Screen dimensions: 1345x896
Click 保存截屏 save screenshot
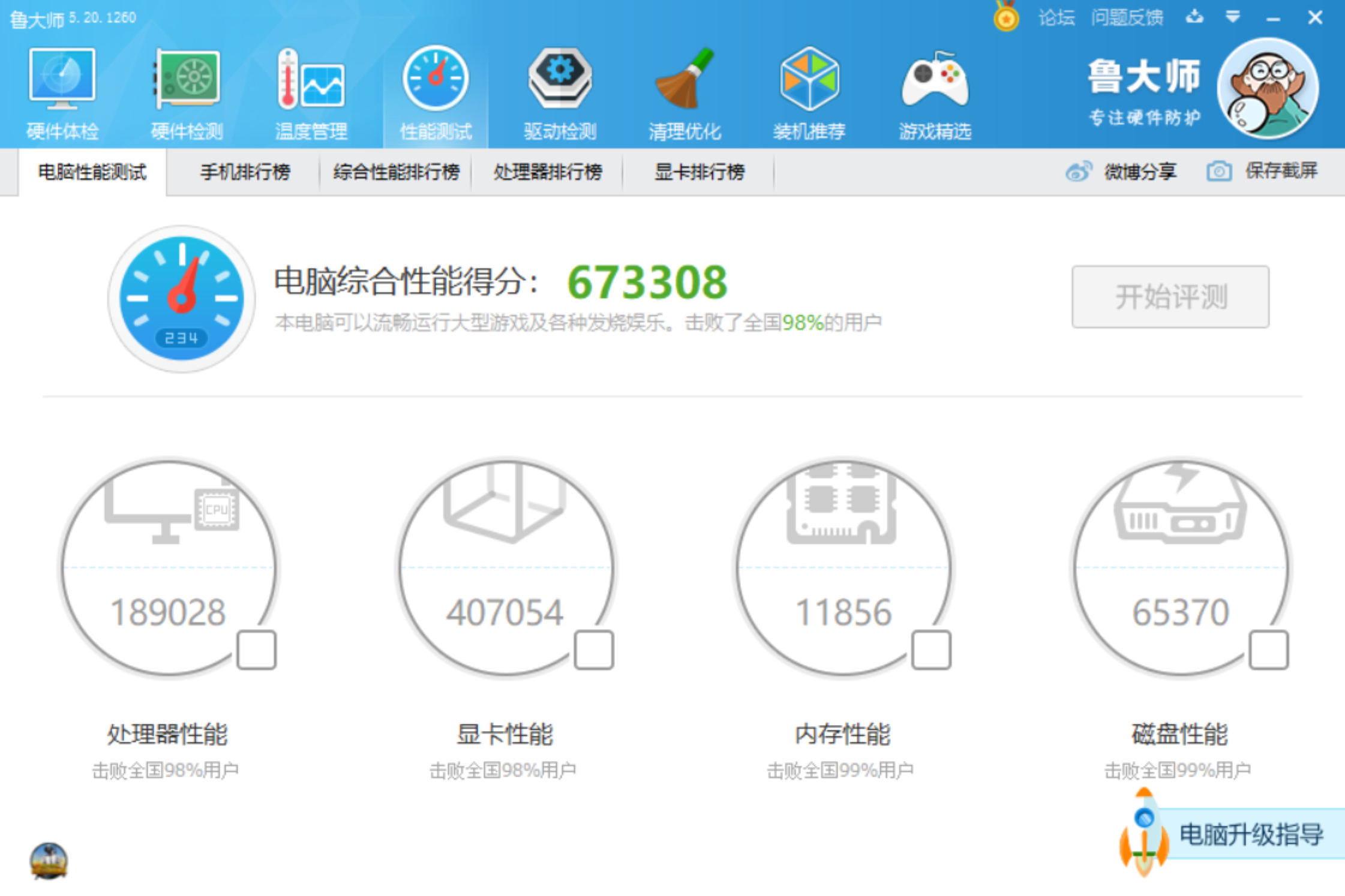click(x=1281, y=171)
